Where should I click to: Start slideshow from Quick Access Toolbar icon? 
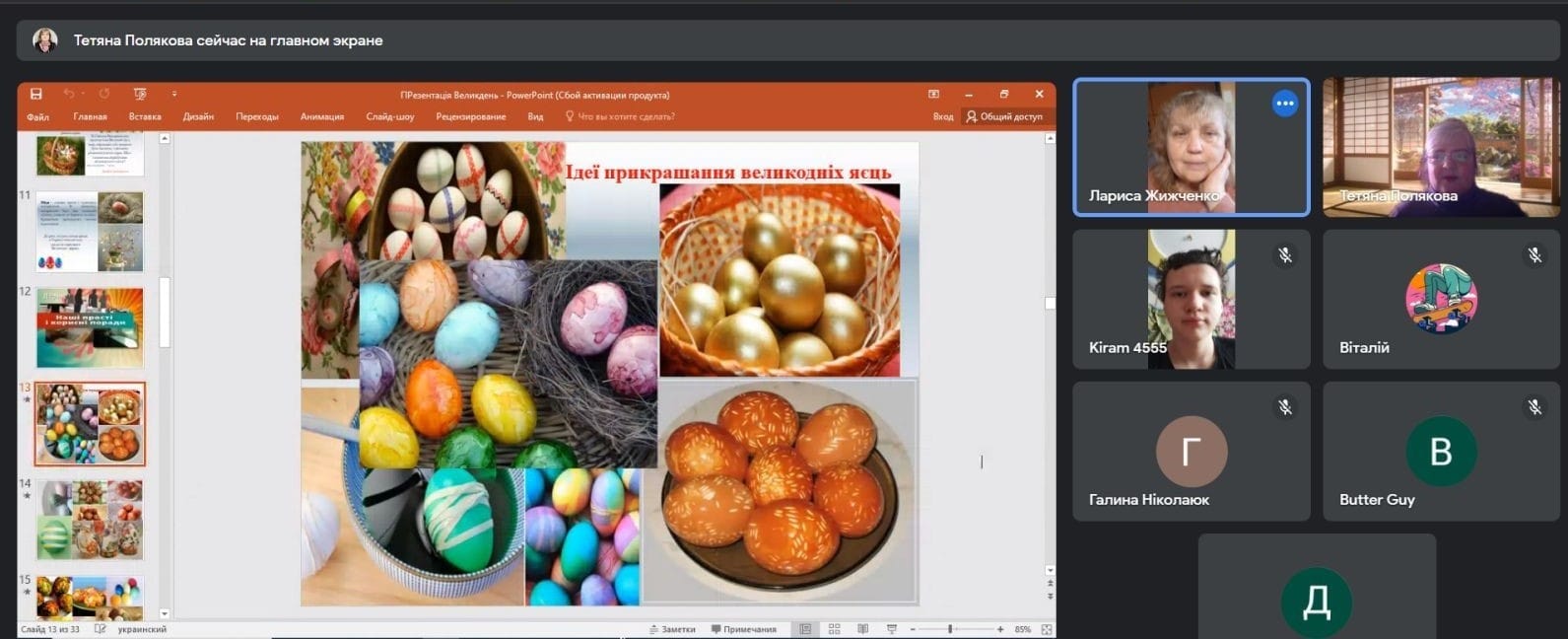(x=140, y=95)
